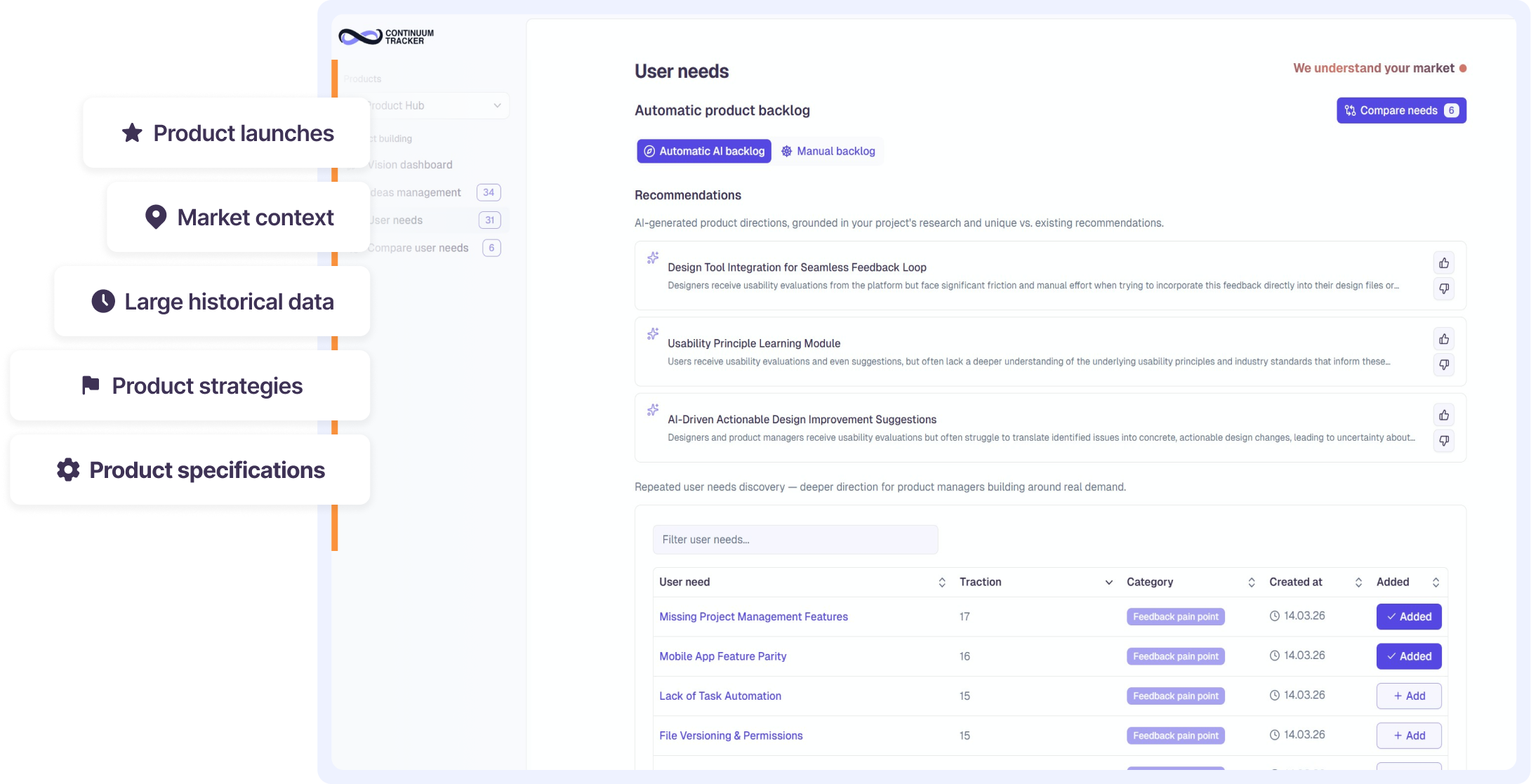The height and width of the screenshot is (784, 1531).
Task: Sort table by Category column
Action: 1252,582
